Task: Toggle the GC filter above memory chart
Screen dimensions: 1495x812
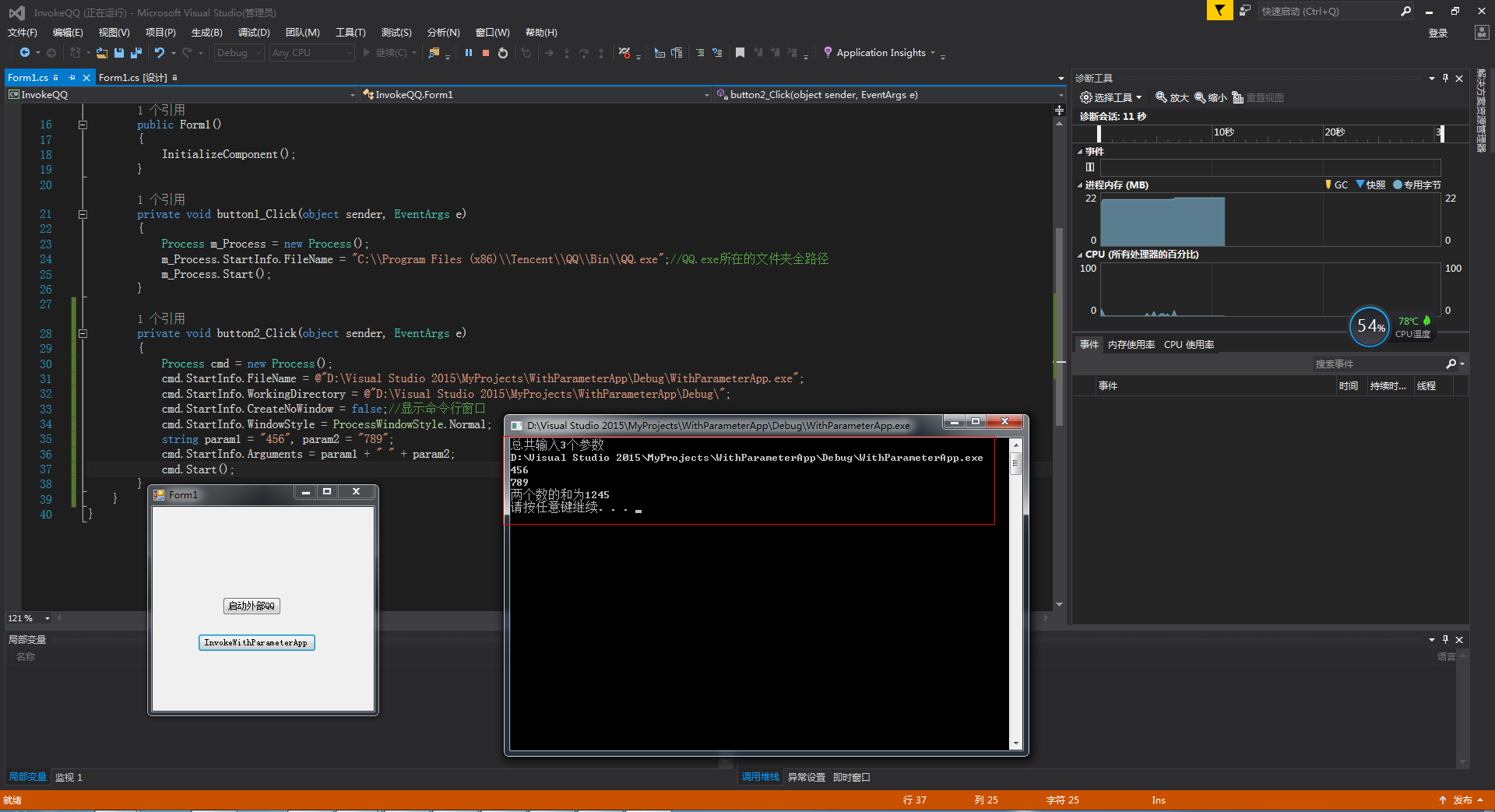Action: coord(1338,185)
